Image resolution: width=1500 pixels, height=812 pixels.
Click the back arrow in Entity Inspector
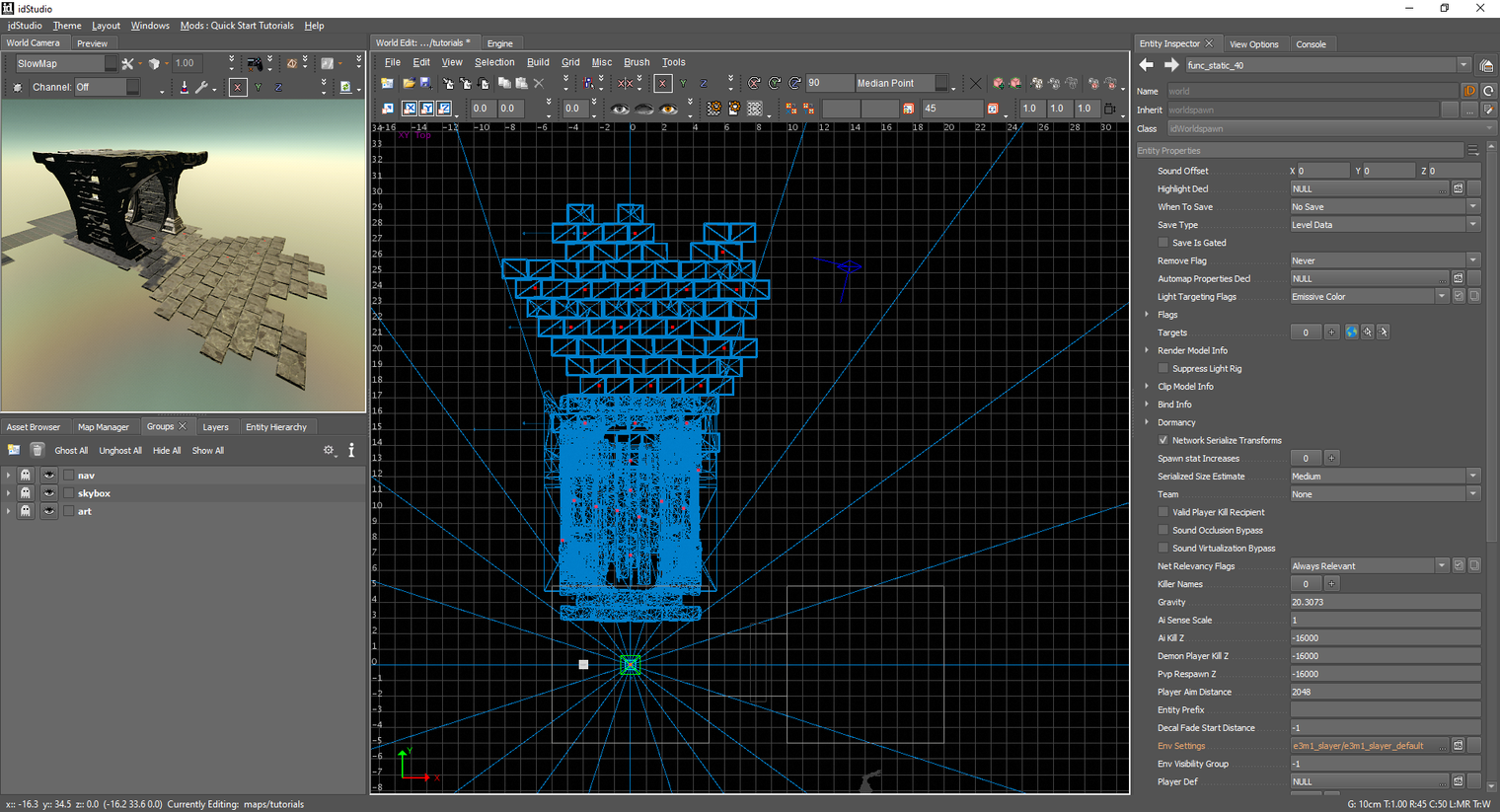[1146, 65]
